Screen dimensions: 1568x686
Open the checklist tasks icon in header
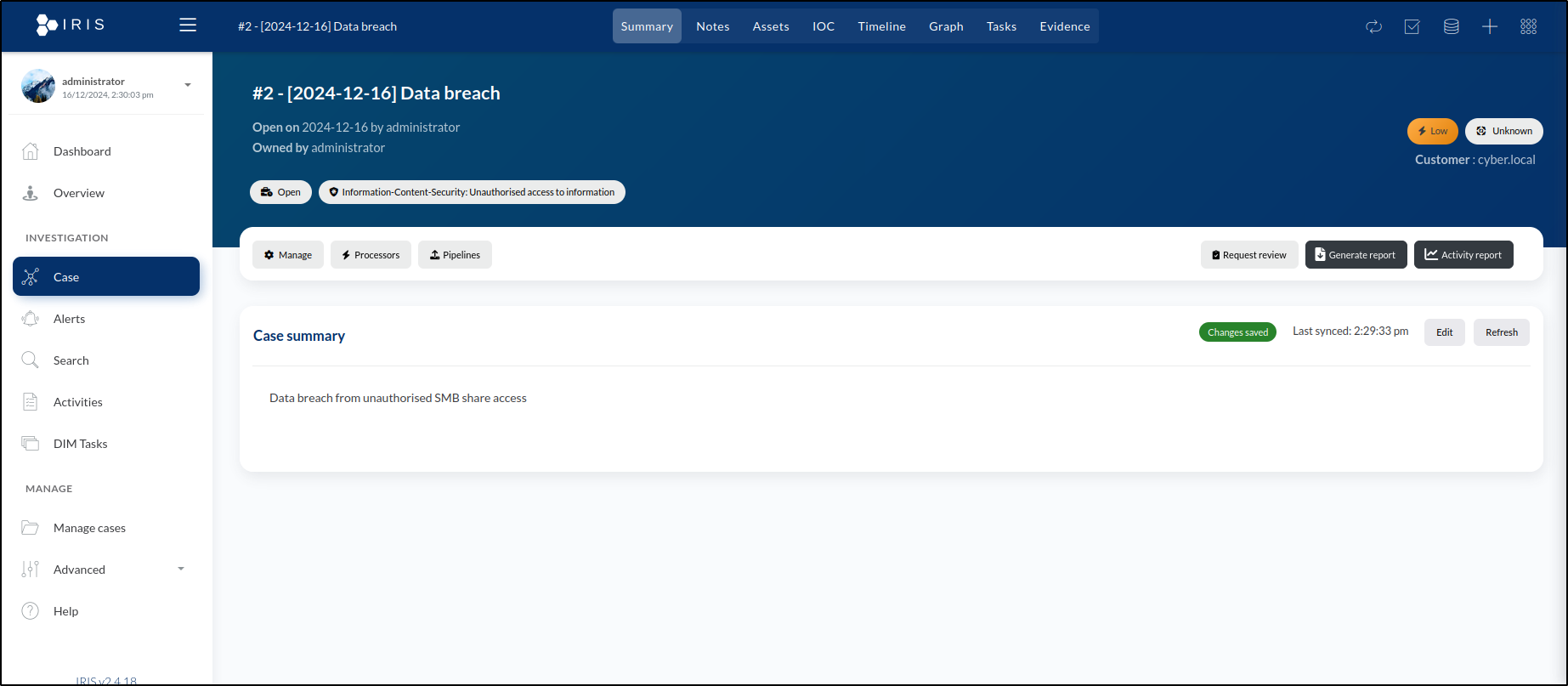[x=1412, y=26]
